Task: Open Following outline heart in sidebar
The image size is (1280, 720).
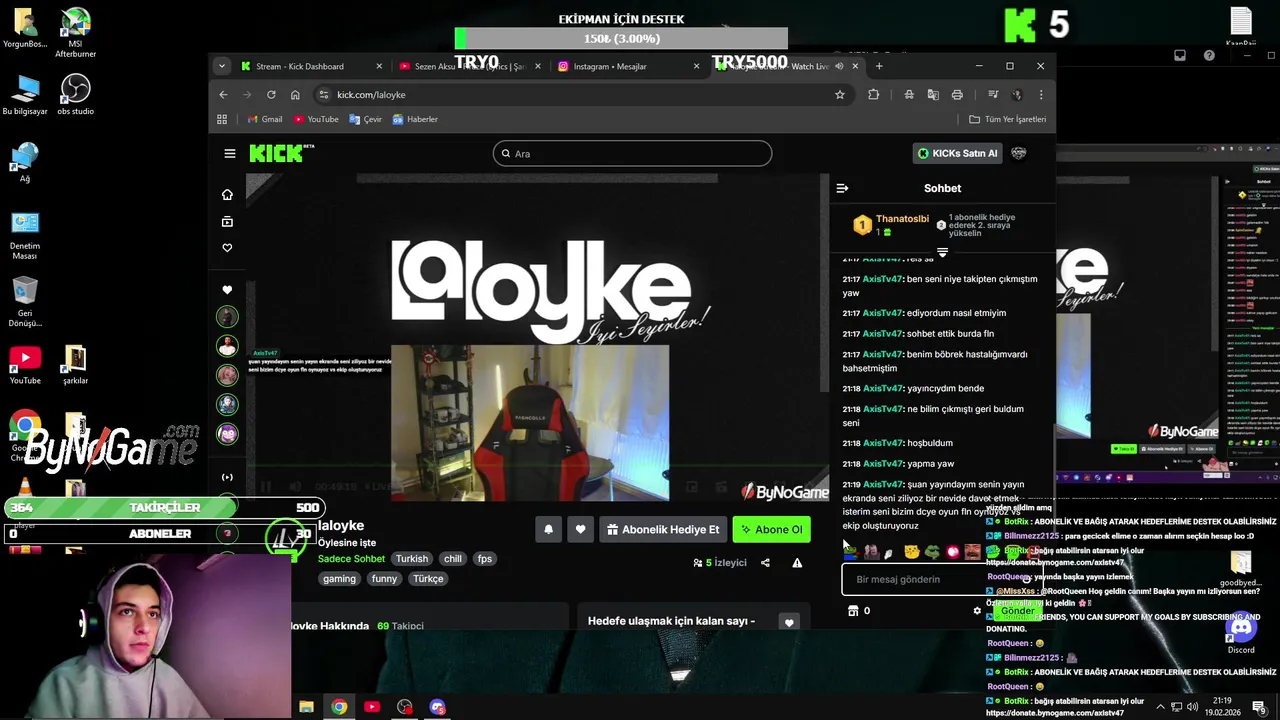Action: 227,247
